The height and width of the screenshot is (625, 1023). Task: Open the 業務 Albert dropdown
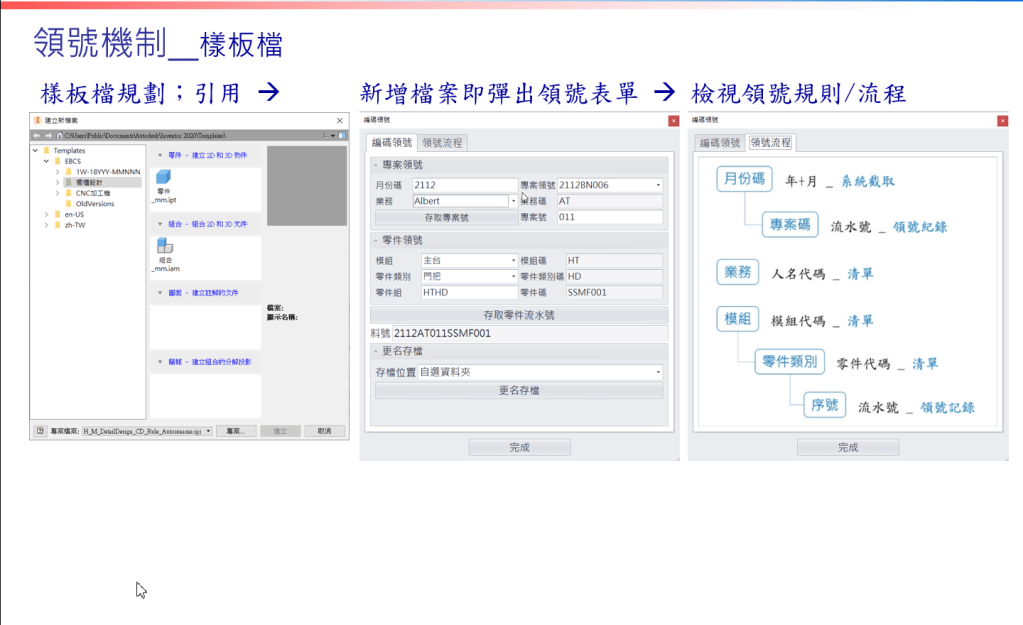pyautogui.click(x=513, y=201)
